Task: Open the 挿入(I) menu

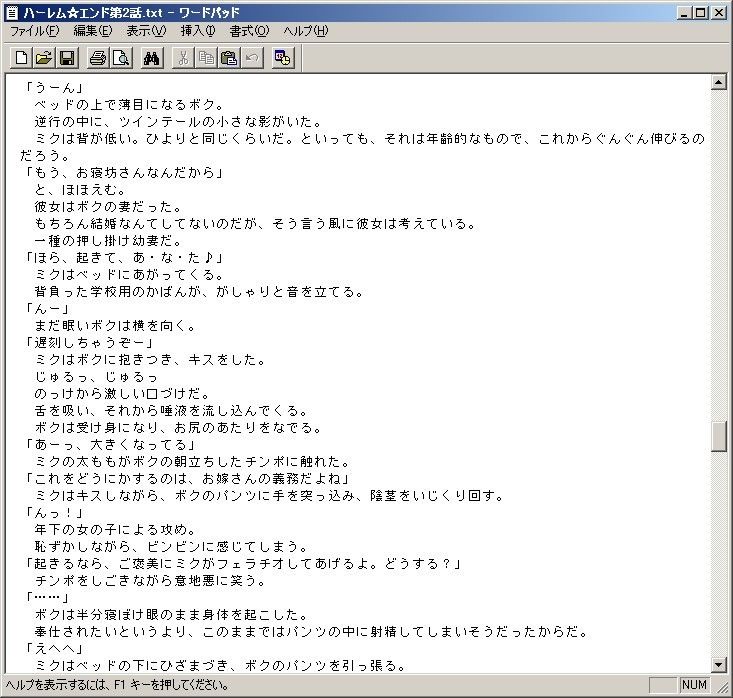Action: 198,31
